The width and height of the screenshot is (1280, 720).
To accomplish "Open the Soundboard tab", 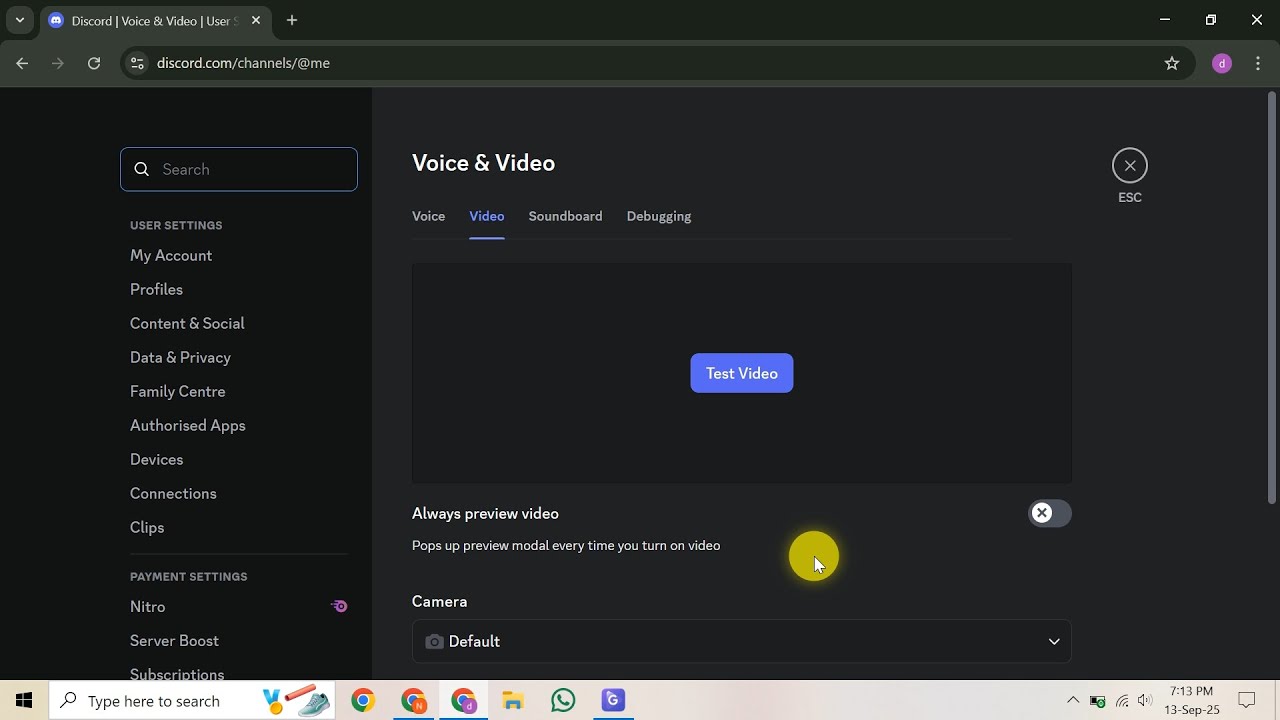I will pyautogui.click(x=565, y=216).
